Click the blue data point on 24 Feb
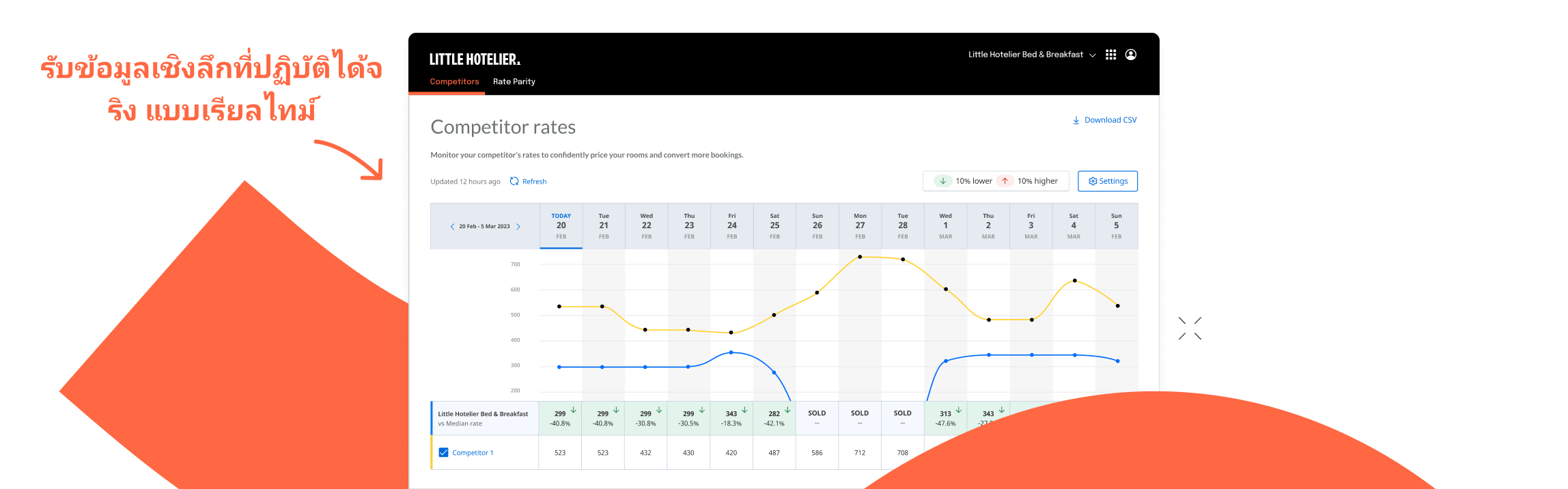This screenshot has height=489, width=1568. 731,352
